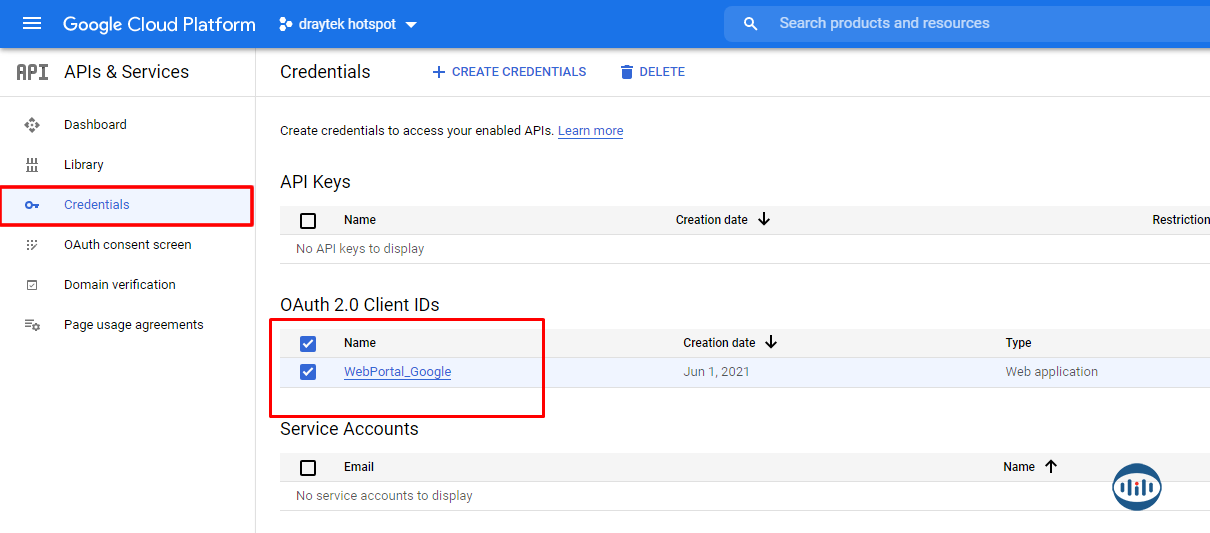This screenshot has width=1210, height=533.
Task: Select Credentials in the left sidebar
Action: point(97,205)
